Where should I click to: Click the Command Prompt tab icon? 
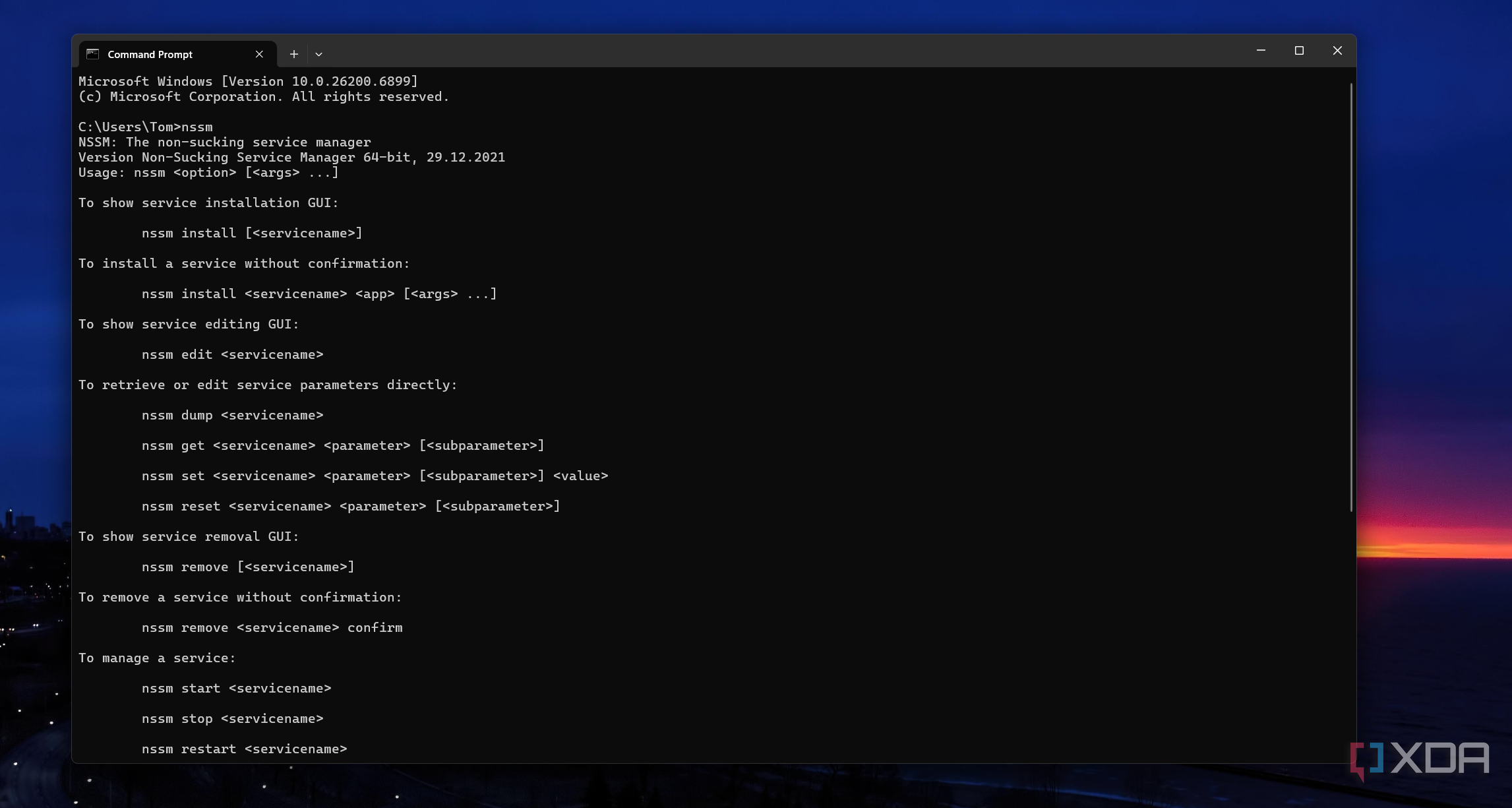(93, 54)
